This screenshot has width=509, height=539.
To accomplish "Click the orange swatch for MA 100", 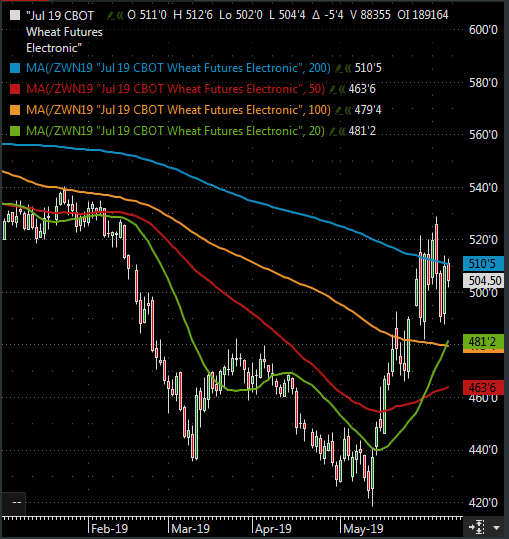I will click(15, 110).
